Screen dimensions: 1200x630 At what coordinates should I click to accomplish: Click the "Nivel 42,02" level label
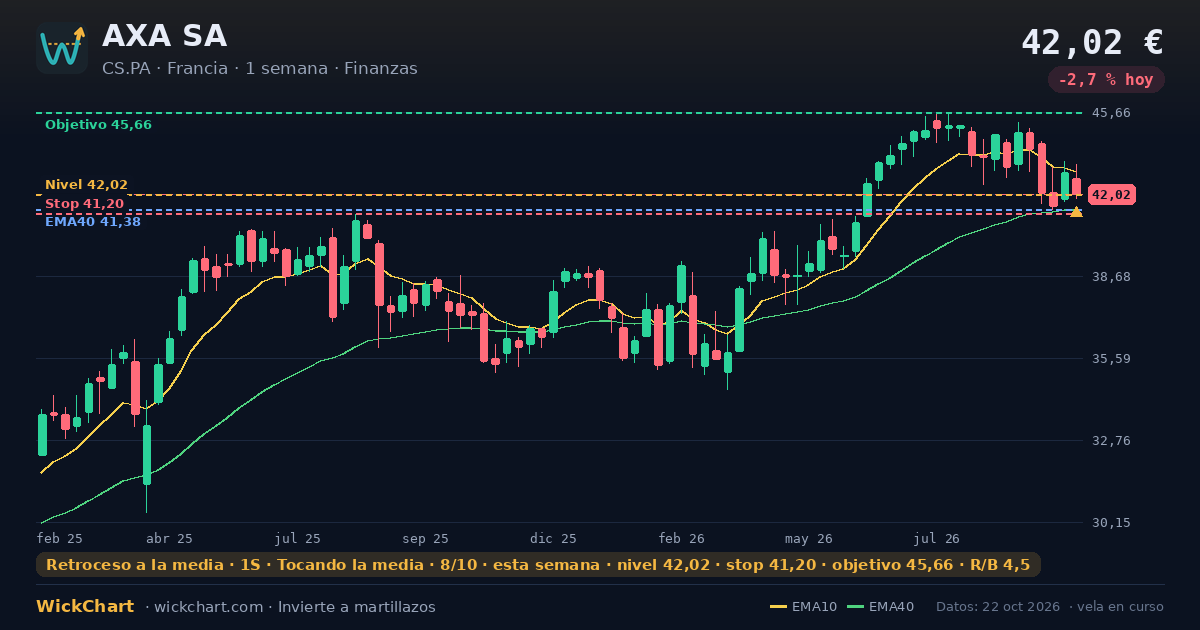(86, 185)
